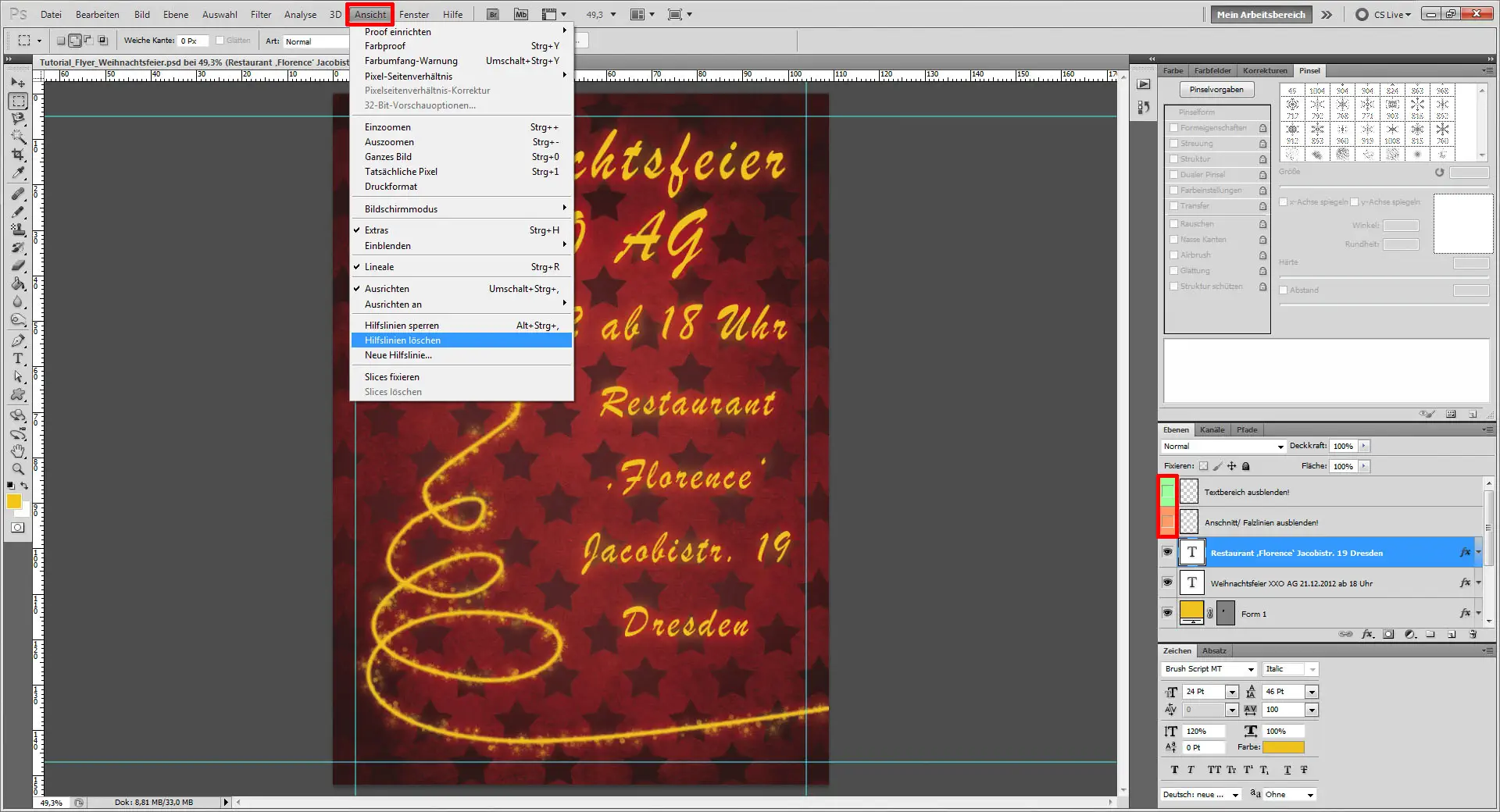This screenshot has width=1500, height=812.
Task: Select the Clone Stamp tool
Action: (x=18, y=230)
